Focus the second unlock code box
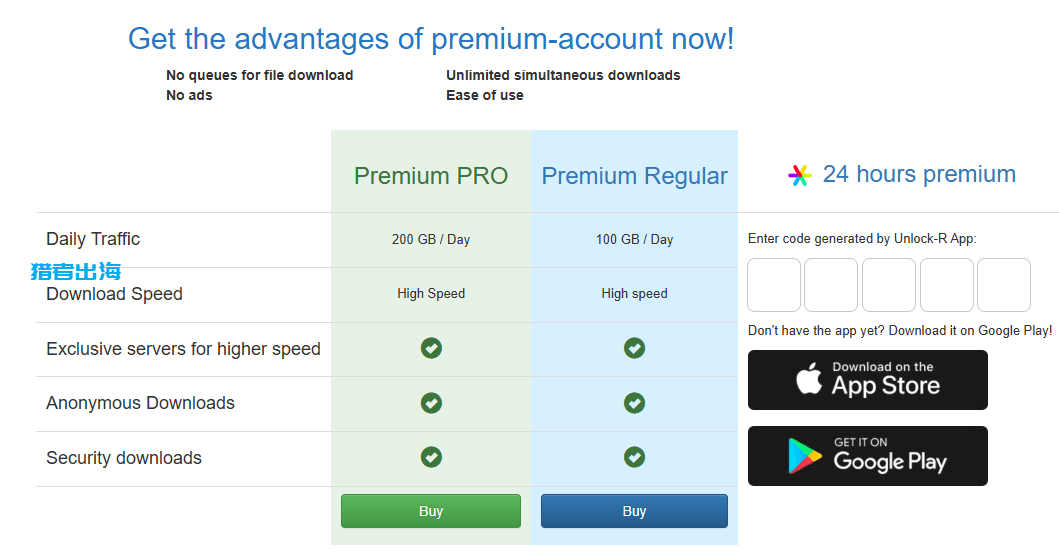 coord(831,285)
